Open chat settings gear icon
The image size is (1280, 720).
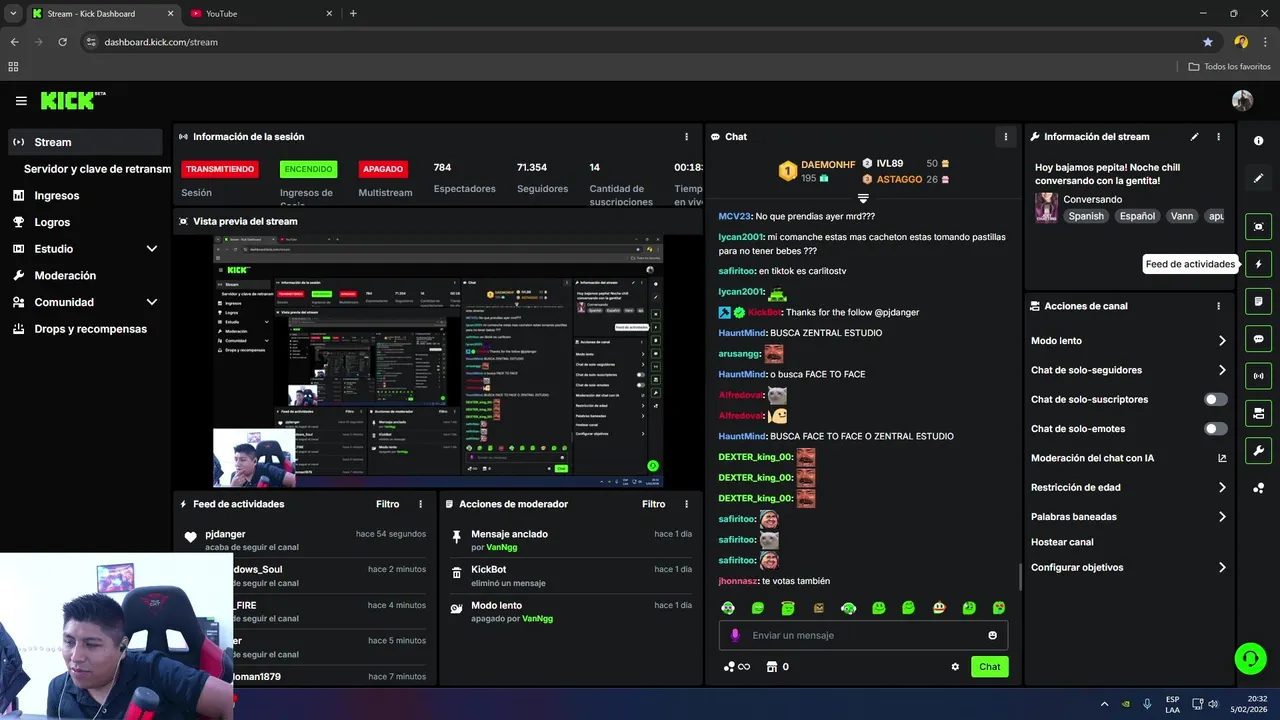(955, 667)
